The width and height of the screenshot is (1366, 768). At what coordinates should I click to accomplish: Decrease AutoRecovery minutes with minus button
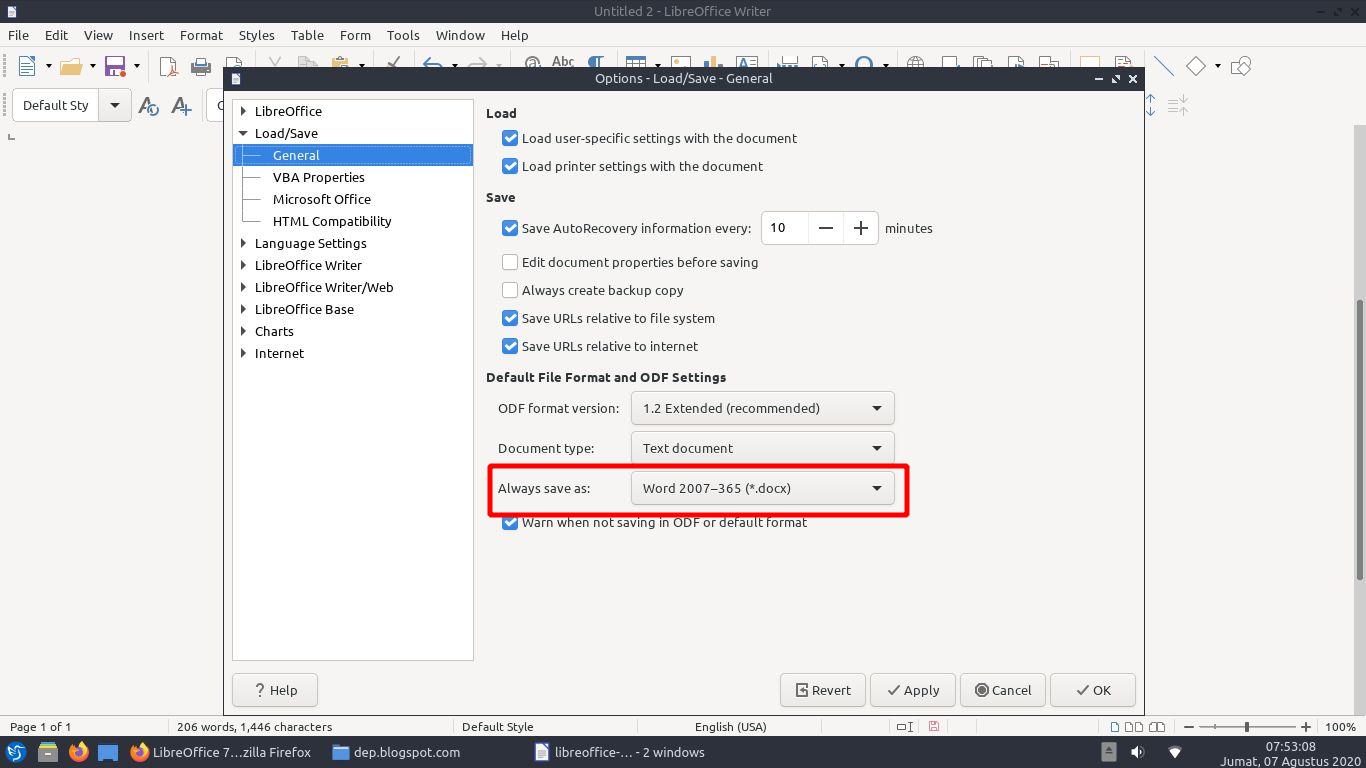pyautogui.click(x=825, y=228)
